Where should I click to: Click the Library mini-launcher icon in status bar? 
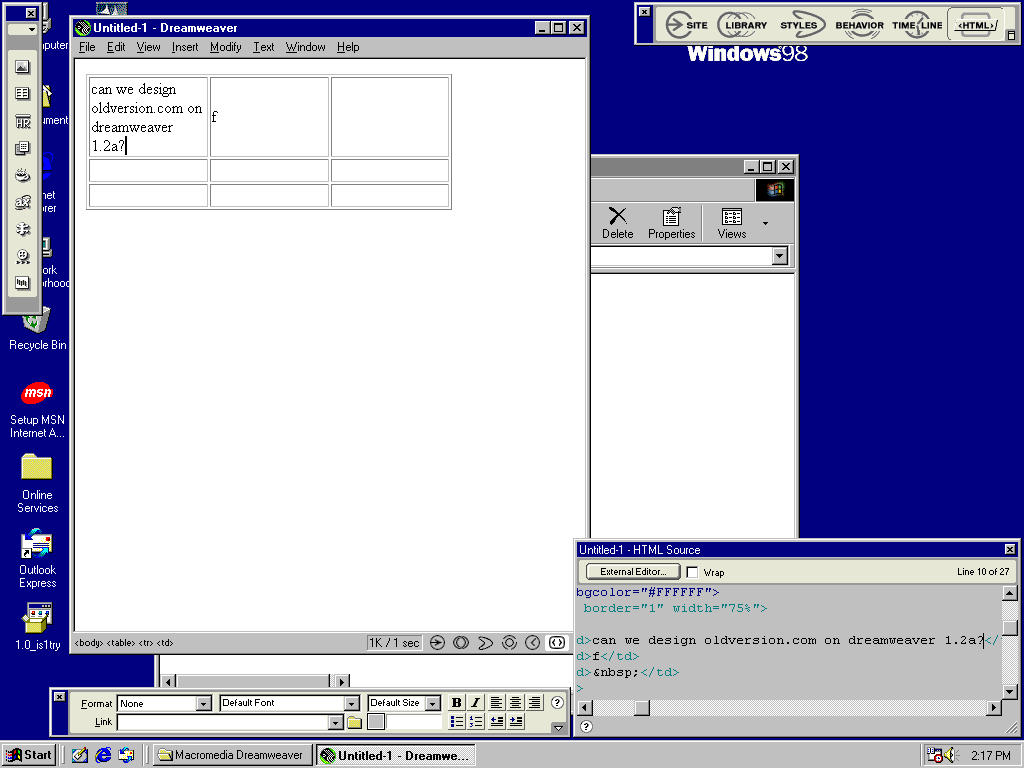[461, 643]
